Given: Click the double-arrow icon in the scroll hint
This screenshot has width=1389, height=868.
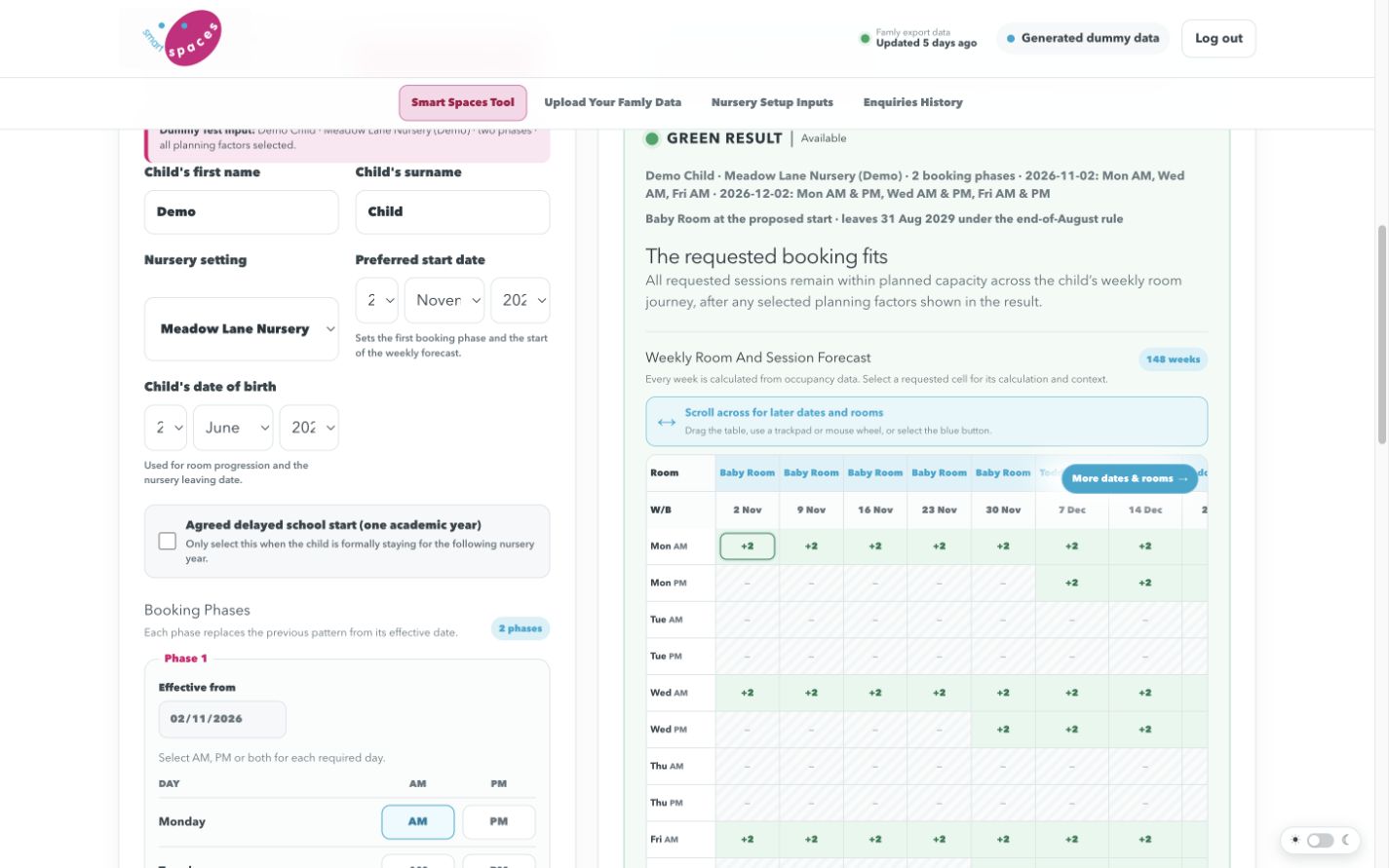Looking at the screenshot, I should pyautogui.click(x=667, y=422).
